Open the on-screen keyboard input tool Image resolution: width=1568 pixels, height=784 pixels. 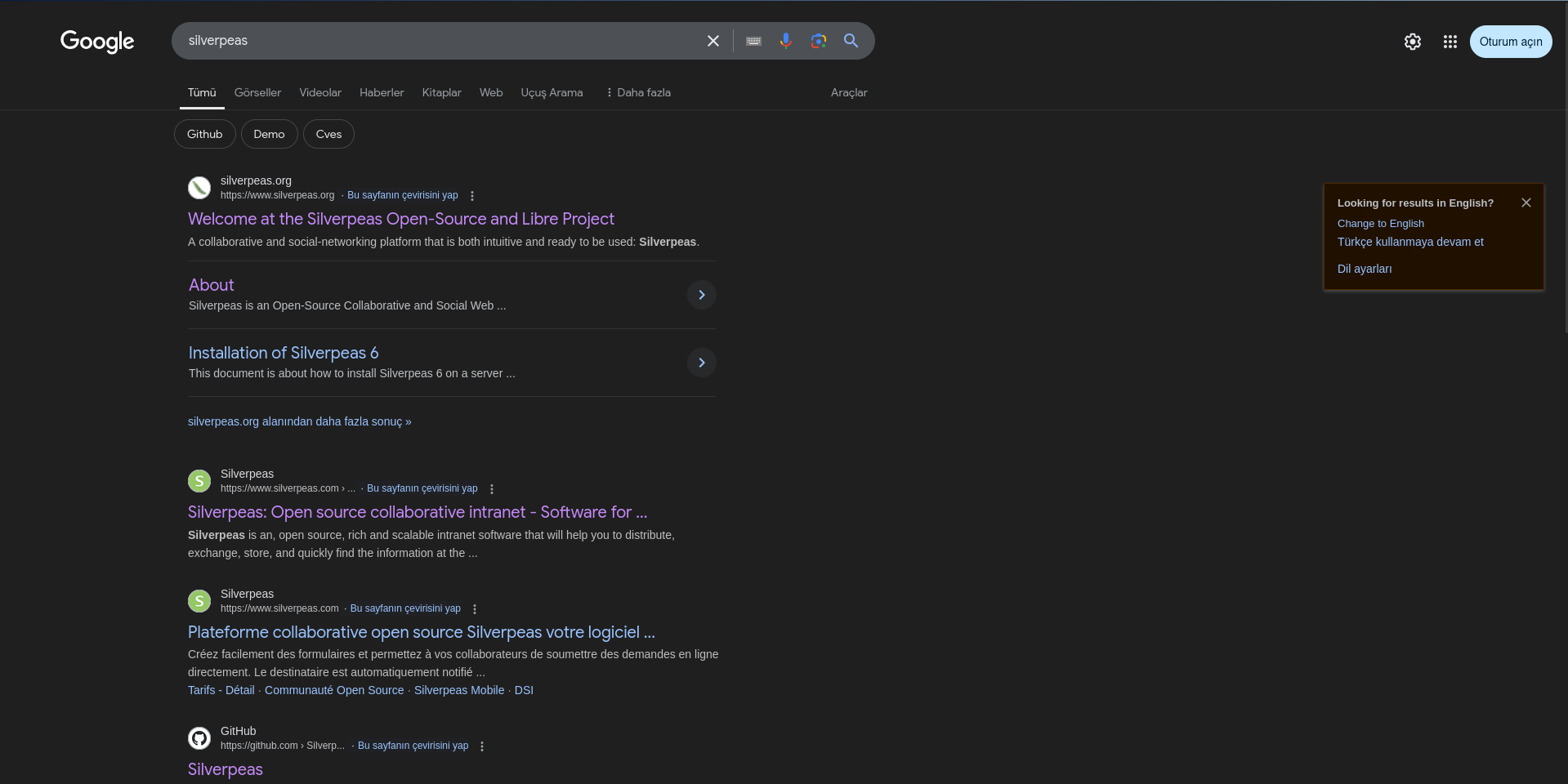coord(753,41)
